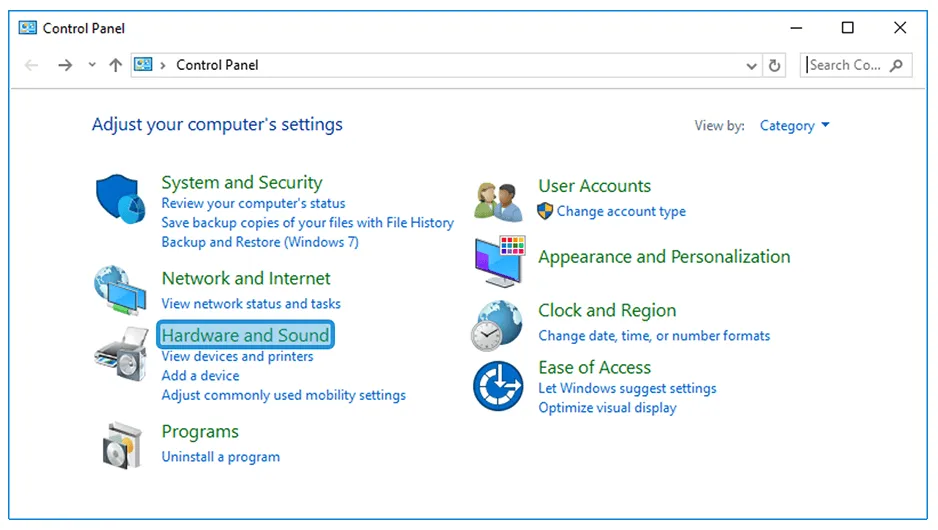Open the View by Category dropdown
Screen dimensions: 938x530
click(x=794, y=126)
